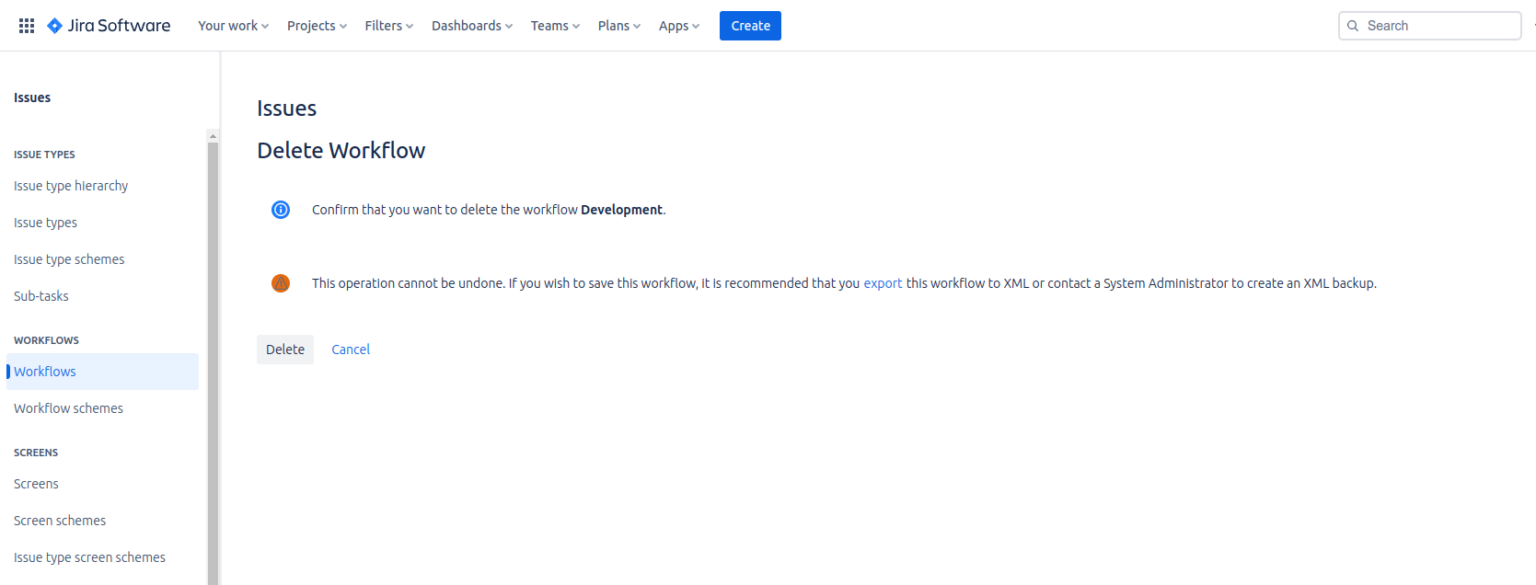This screenshot has width=1536, height=585.
Task: Click the blue Create button
Action: [750, 26]
